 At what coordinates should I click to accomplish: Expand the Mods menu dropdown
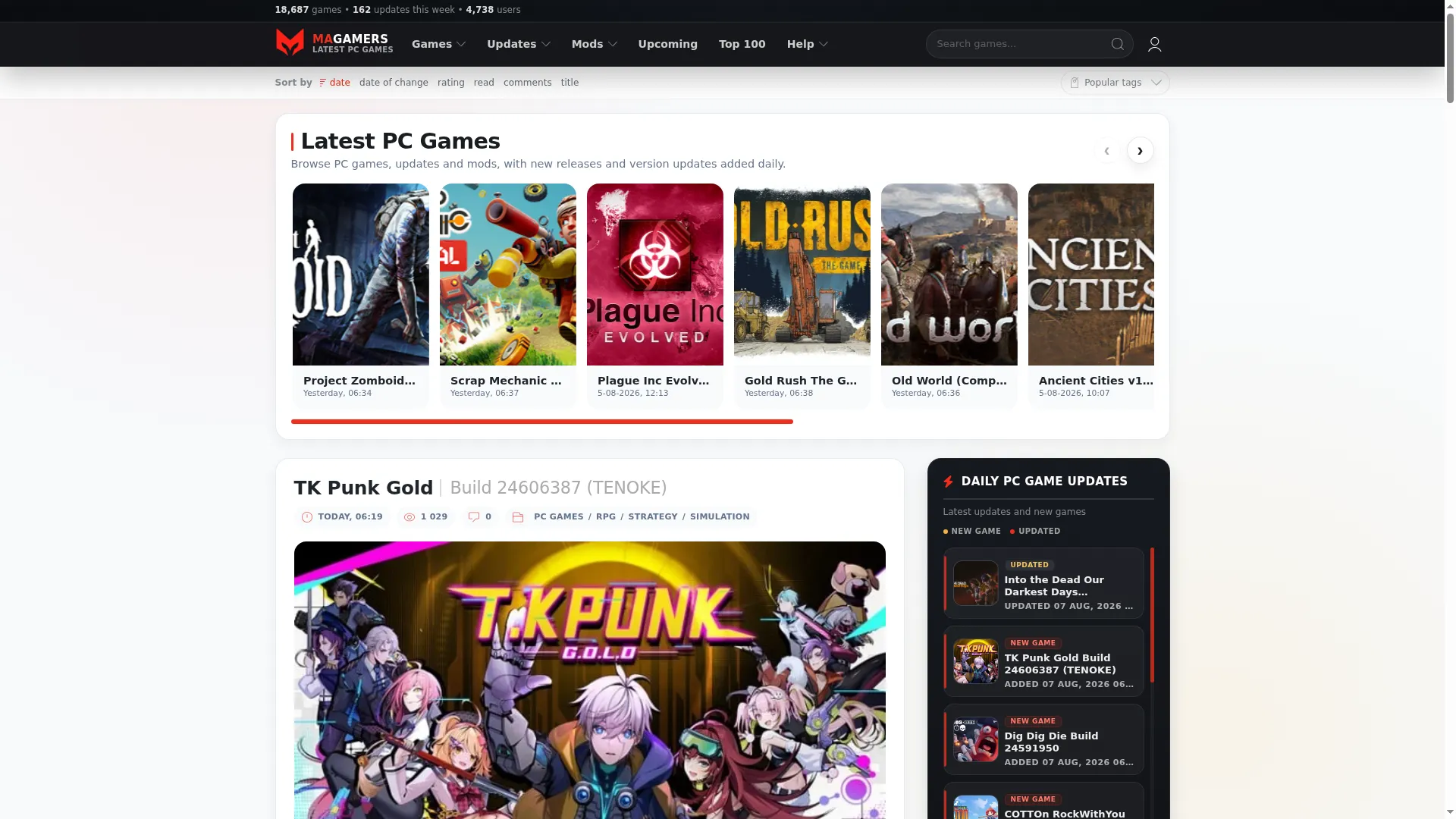click(x=595, y=44)
